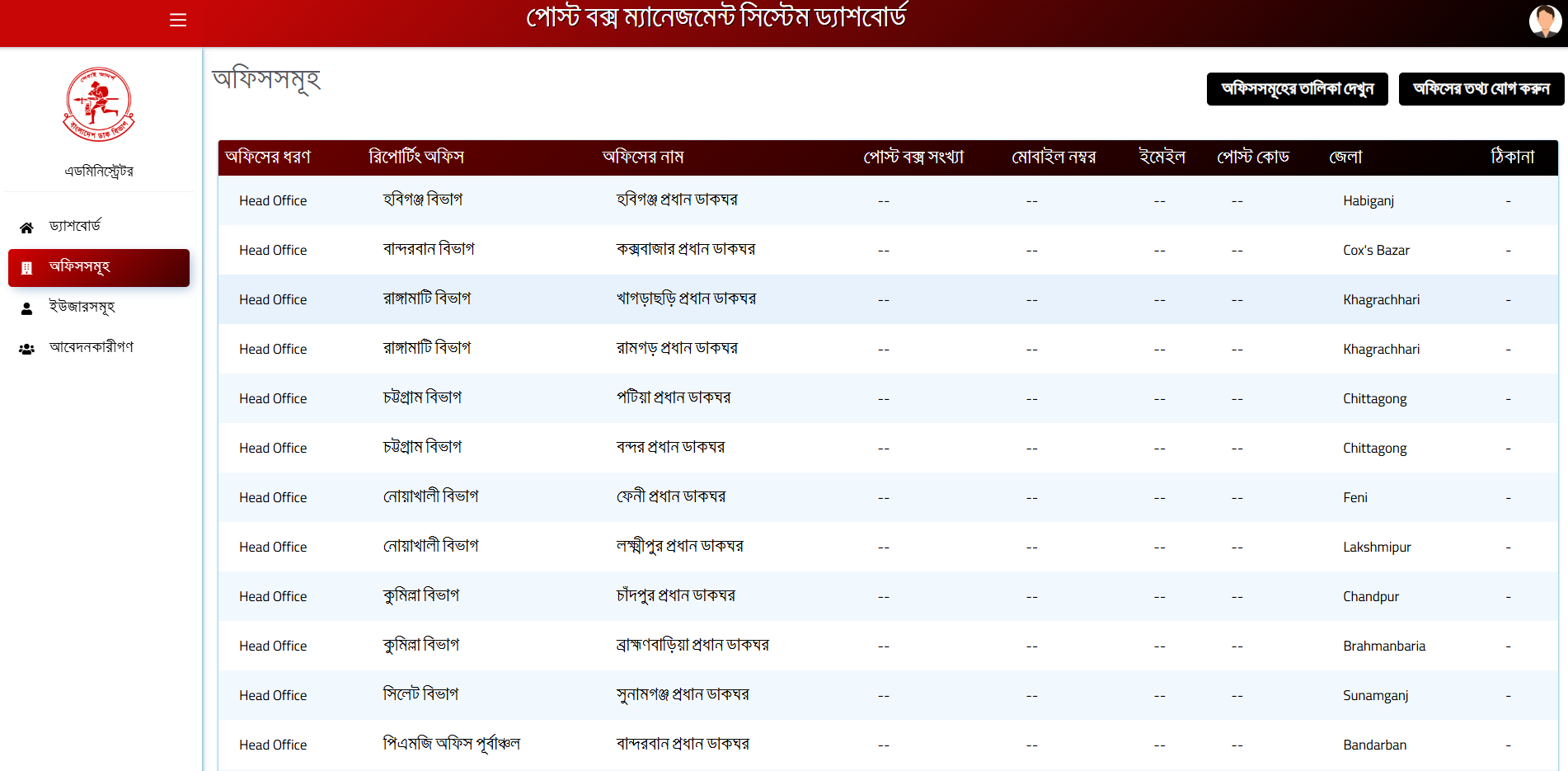Click the group icon beside আবেদনকারীগণ
The width and height of the screenshot is (1568, 771).
(26, 349)
